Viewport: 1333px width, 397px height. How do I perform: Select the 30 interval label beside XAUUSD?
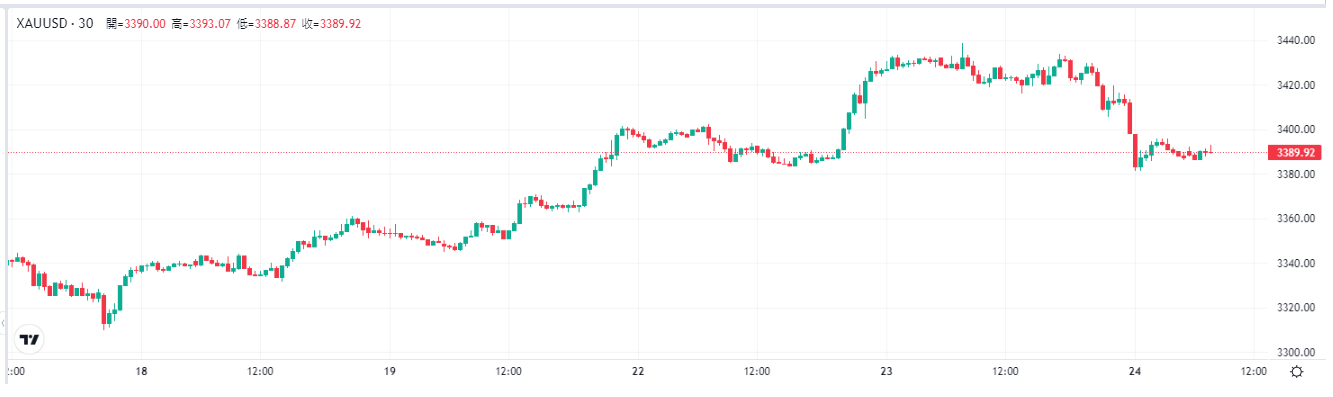click(87, 22)
